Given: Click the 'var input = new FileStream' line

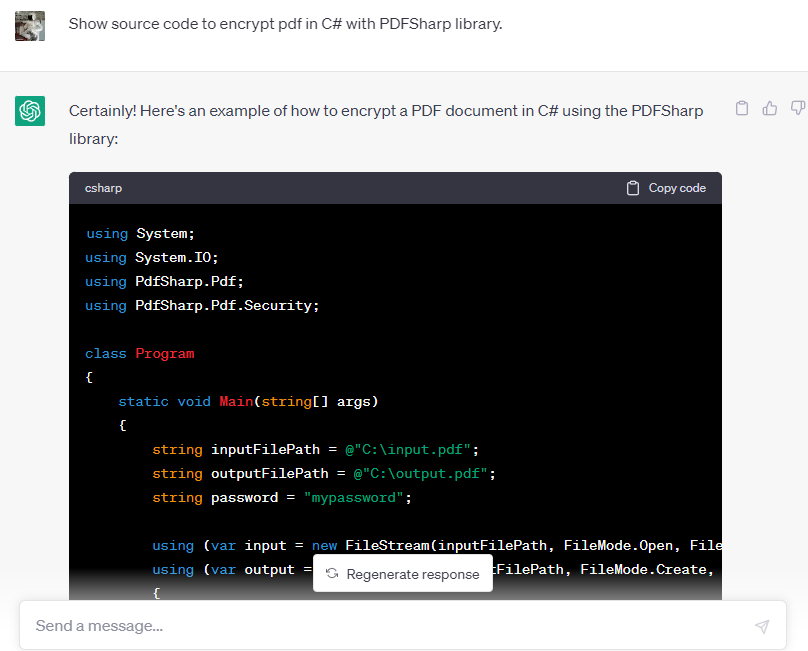Looking at the screenshot, I should [x=437, y=545].
